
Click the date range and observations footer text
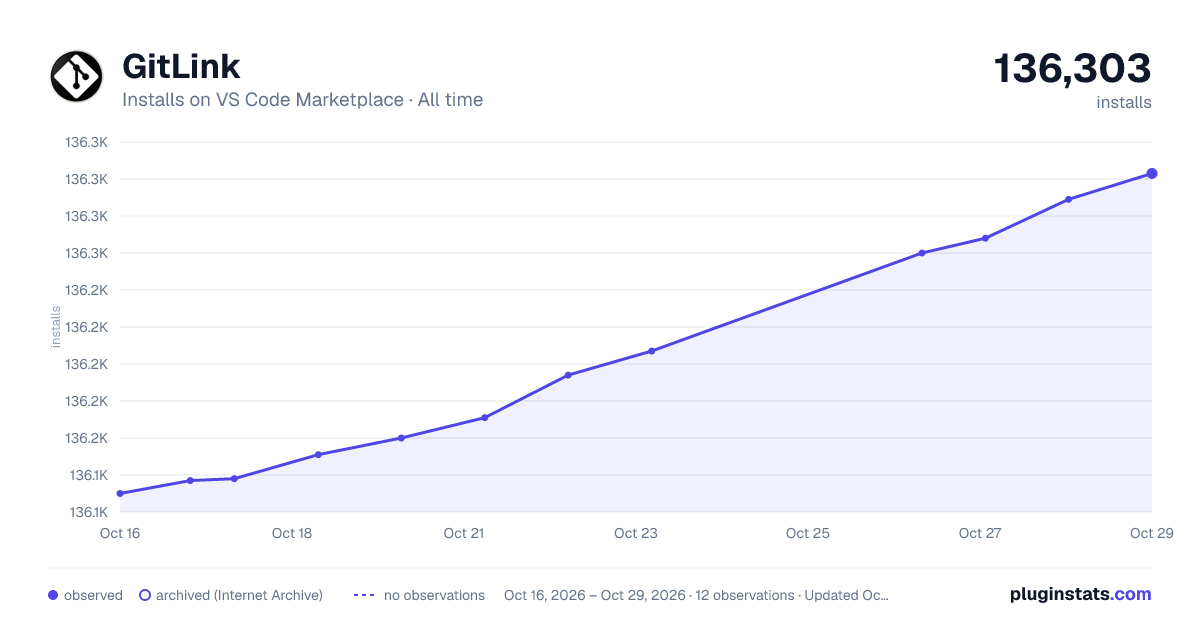pyautogui.click(x=696, y=595)
